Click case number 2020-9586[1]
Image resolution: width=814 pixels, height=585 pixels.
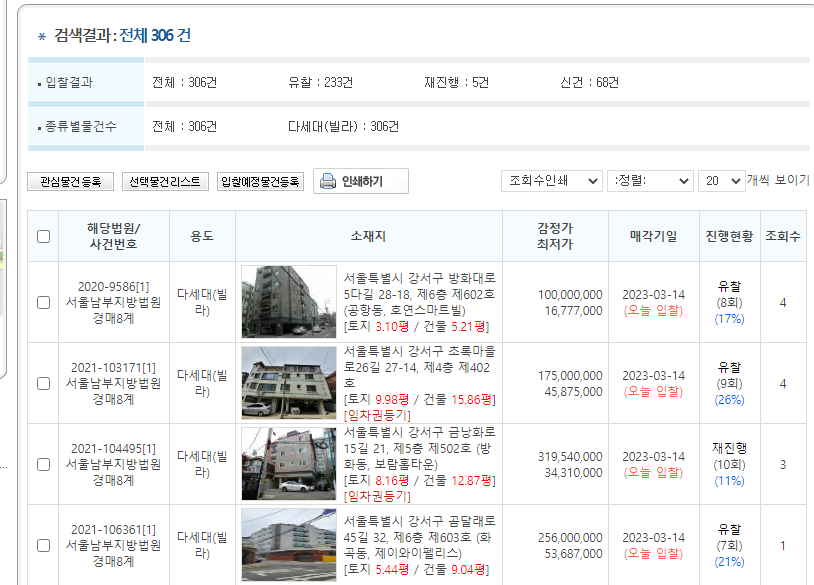tap(114, 287)
